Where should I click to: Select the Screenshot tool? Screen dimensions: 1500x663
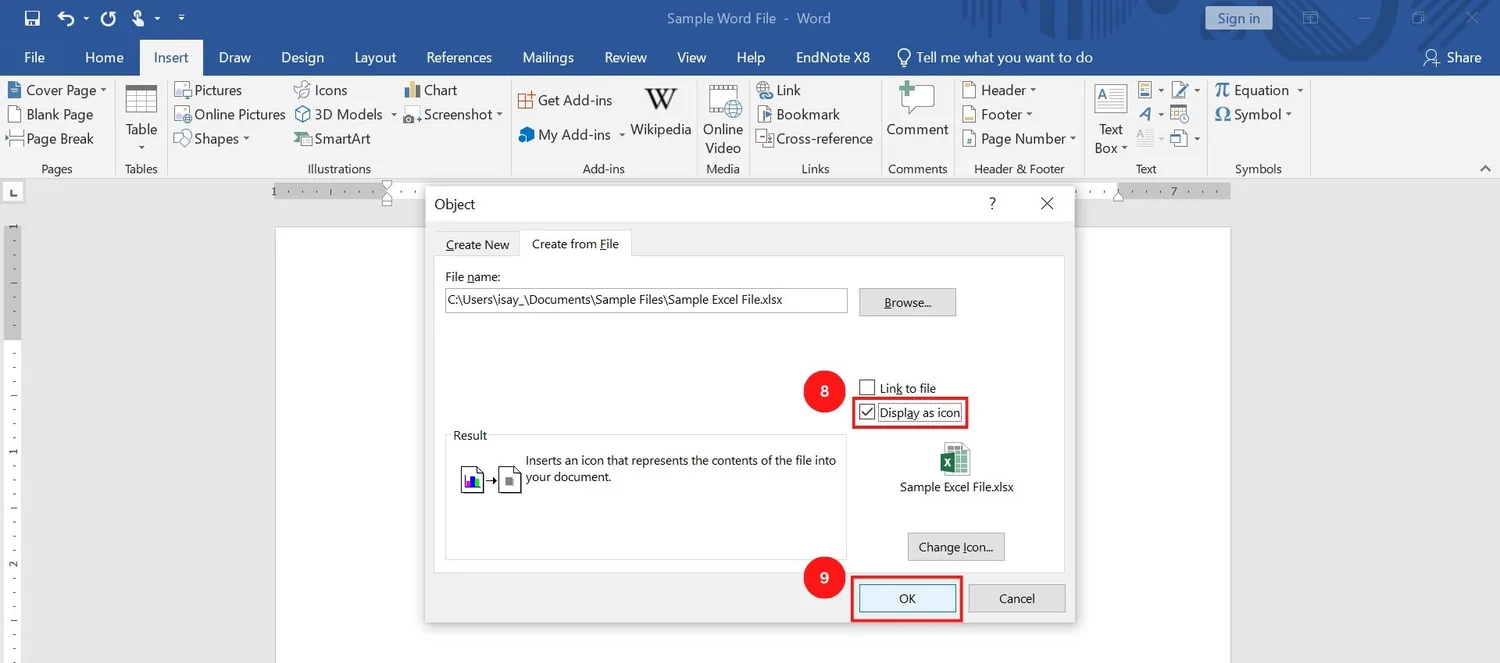click(x=450, y=114)
